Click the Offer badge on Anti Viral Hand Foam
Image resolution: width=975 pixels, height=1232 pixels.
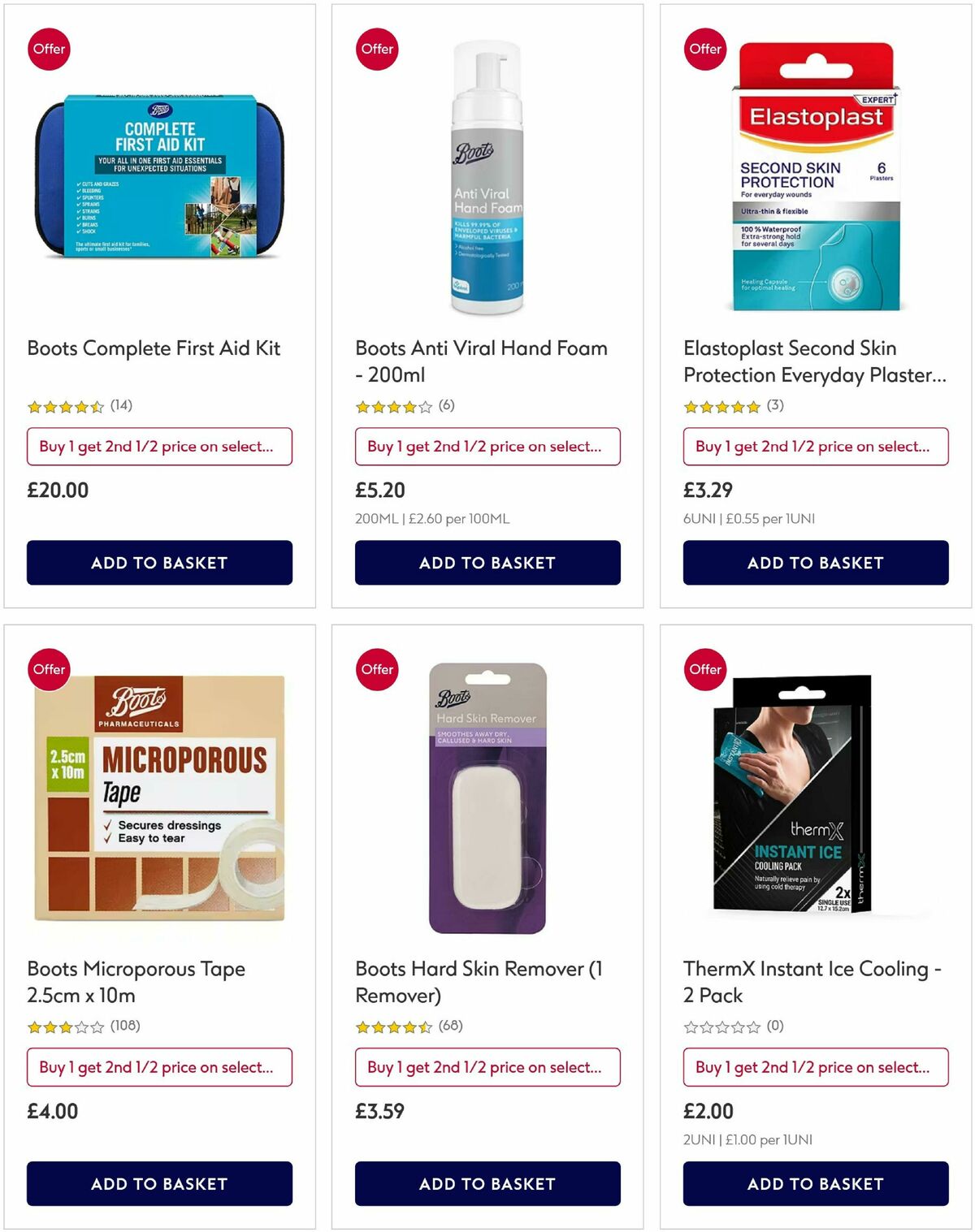click(x=377, y=49)
